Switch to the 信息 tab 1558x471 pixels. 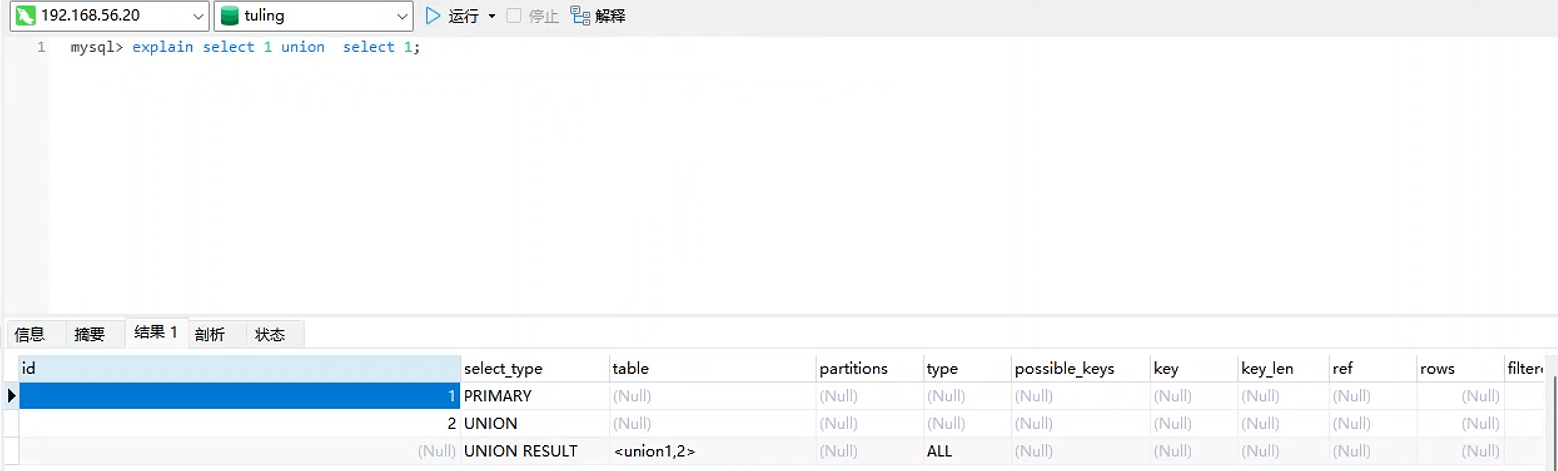click(30, 334)
